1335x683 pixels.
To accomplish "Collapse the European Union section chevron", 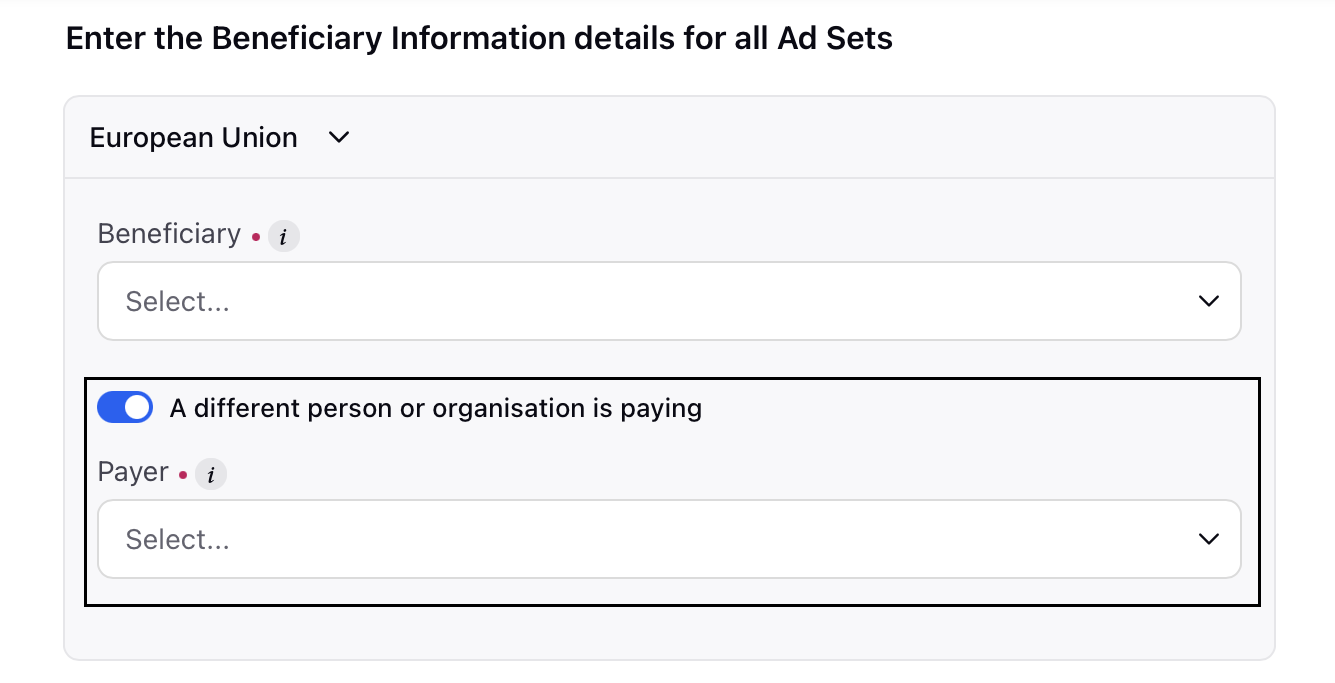I will point(339,137).
